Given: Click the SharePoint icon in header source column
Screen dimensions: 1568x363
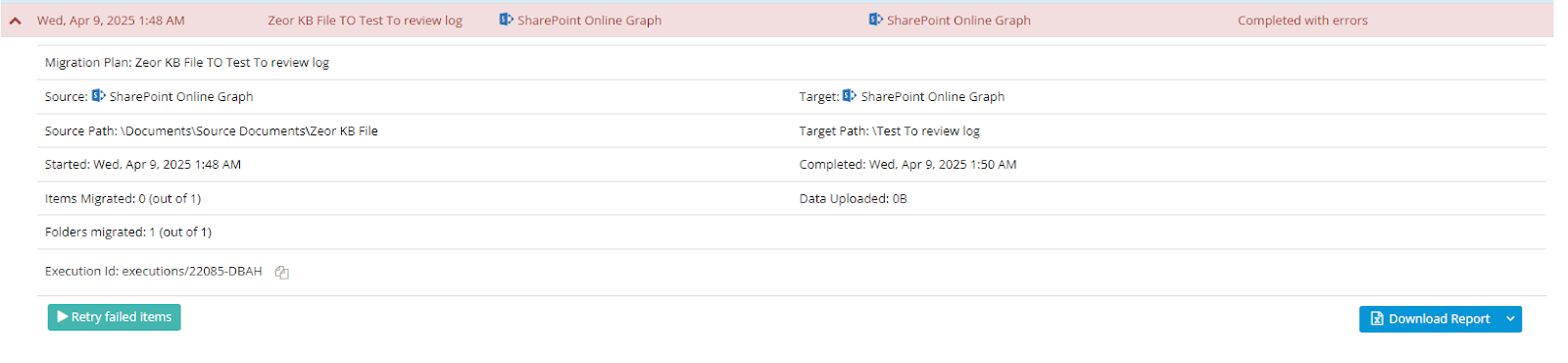Looking at the screenshot, I should (x=507, y=20).
